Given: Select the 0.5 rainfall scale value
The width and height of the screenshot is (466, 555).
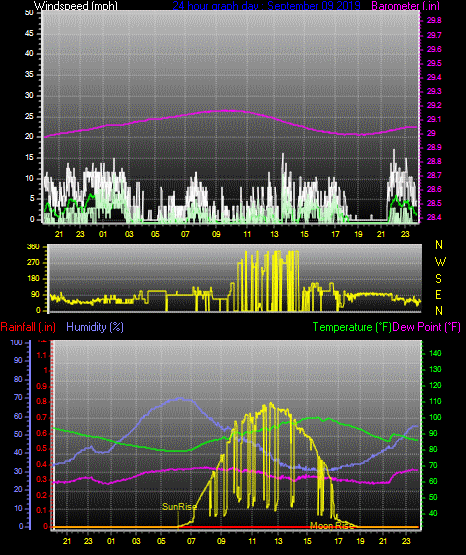Looking at the screenshot, I should click(x=42, y=448).
